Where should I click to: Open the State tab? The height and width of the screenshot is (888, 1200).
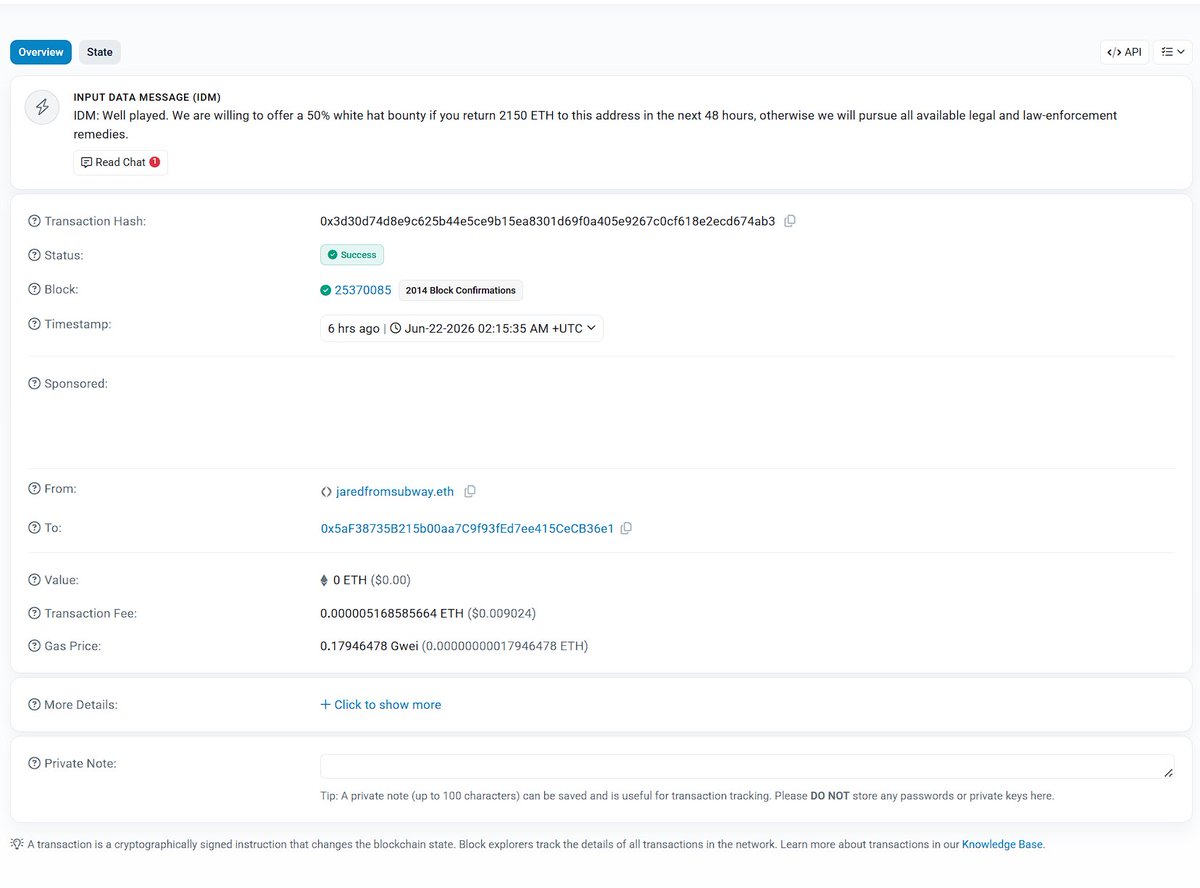click(x=100, y=52)
